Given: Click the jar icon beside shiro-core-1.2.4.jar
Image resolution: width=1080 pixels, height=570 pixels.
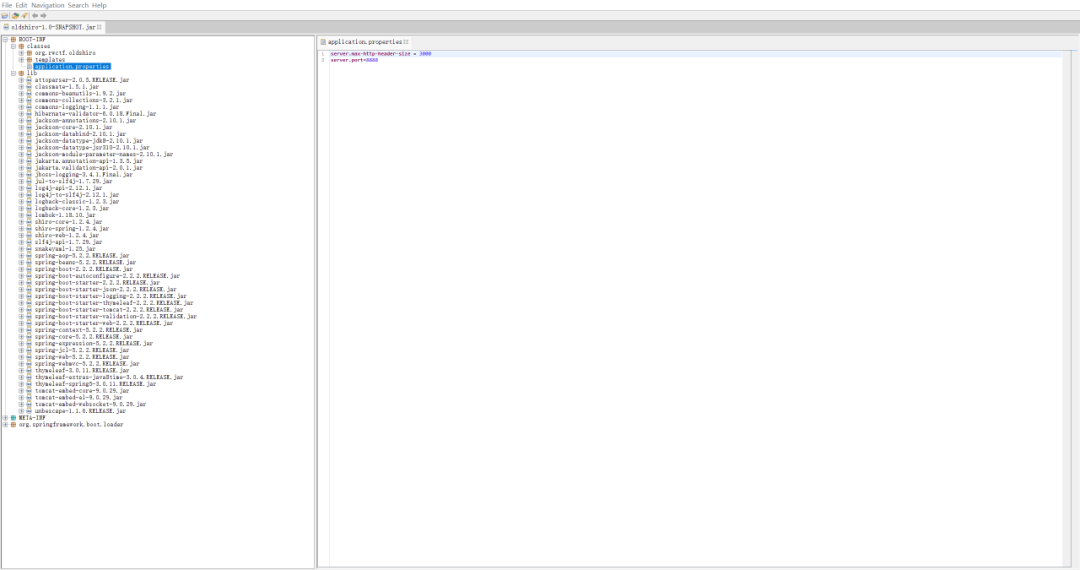Looking at the screenshot, I should tap(29, 222).
